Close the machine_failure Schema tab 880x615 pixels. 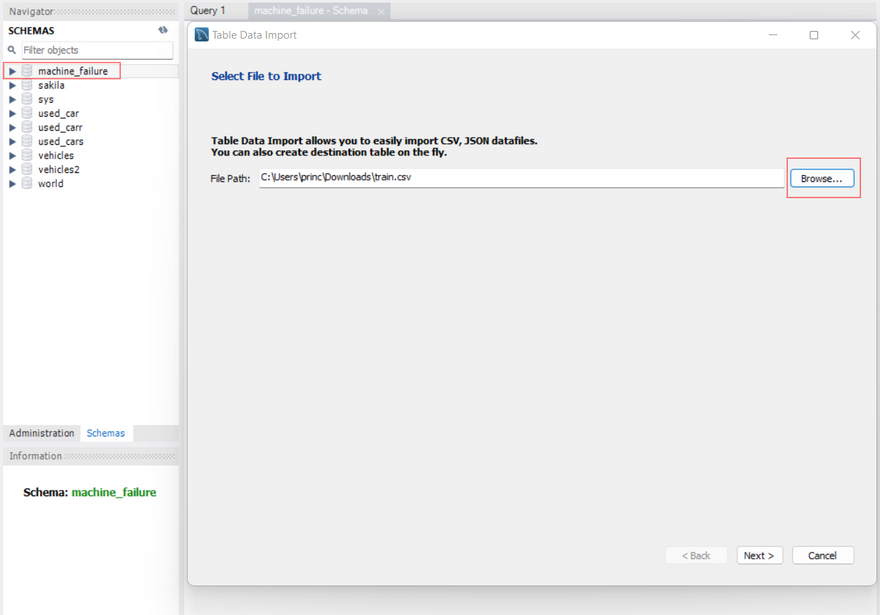click(x=381, y=12)
